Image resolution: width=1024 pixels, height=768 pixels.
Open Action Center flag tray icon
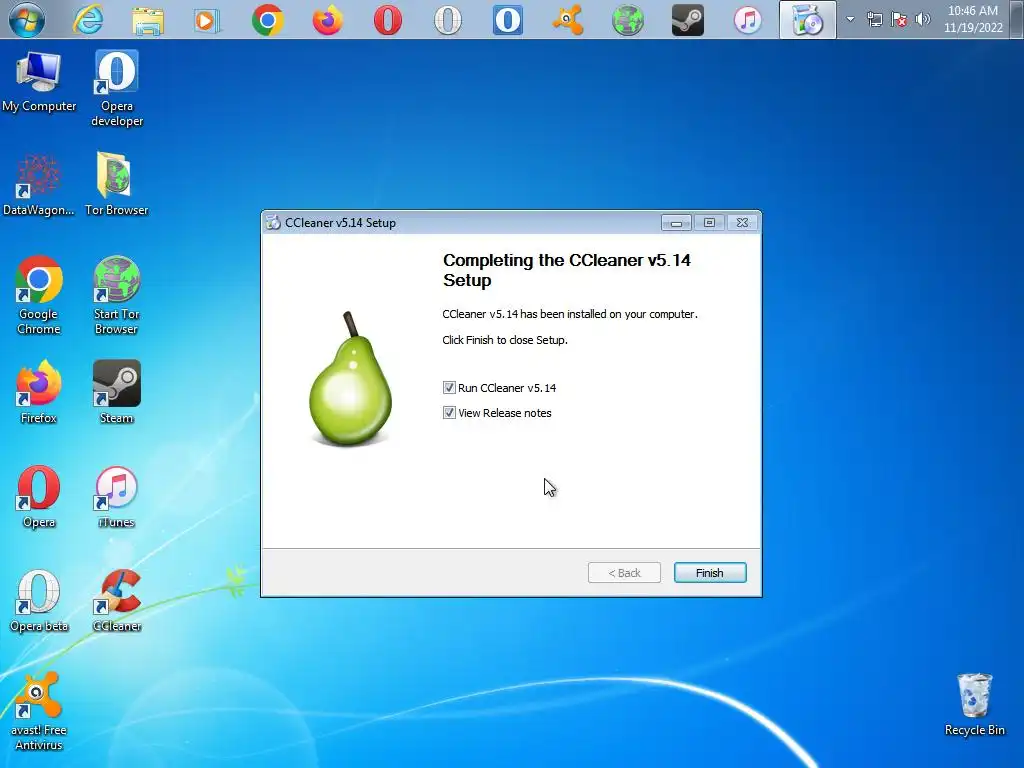[x=899, y=19]
